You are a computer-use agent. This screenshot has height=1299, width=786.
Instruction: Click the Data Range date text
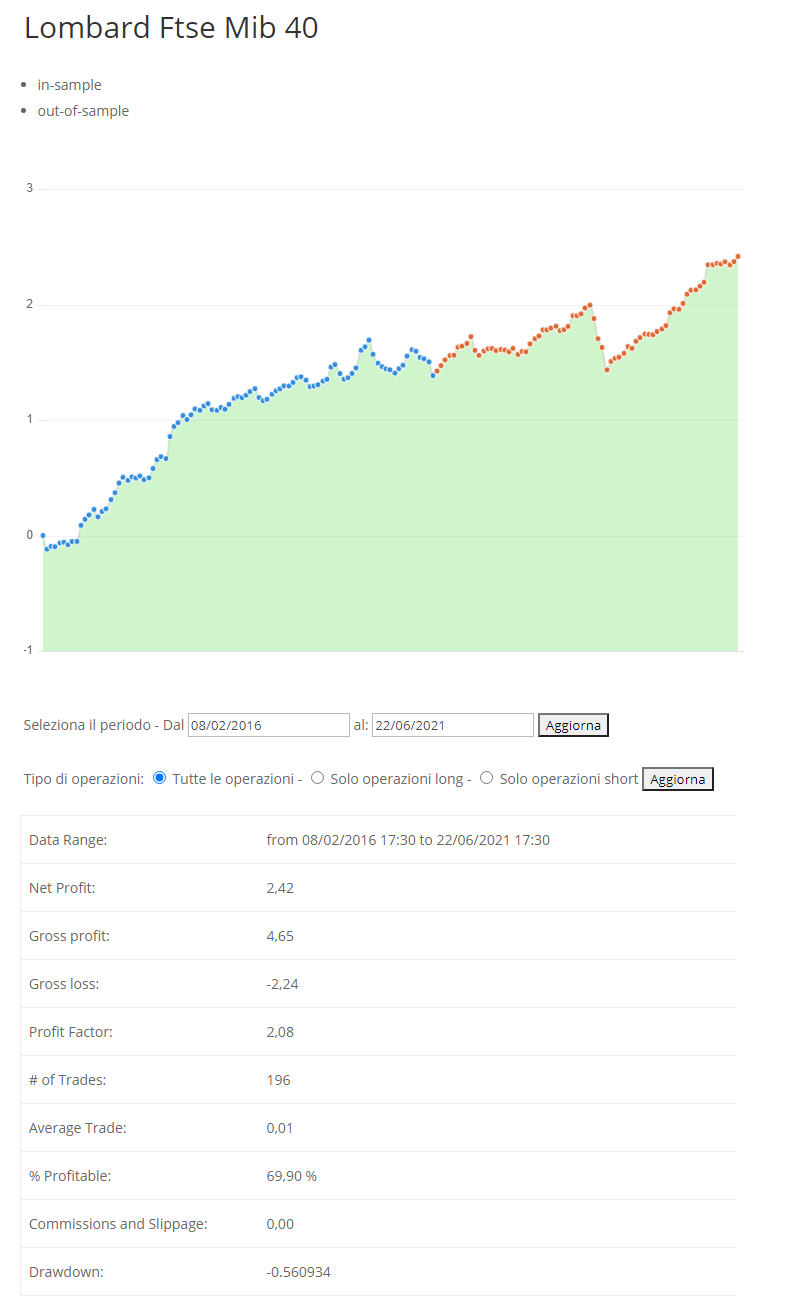pyautogui.click(x=408, y=840)
